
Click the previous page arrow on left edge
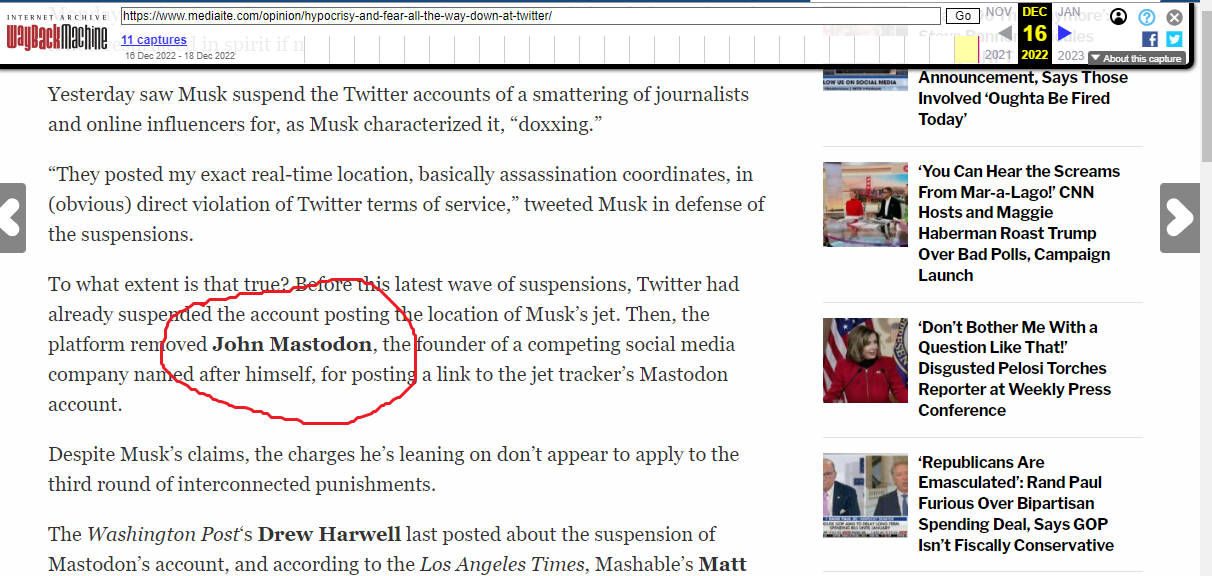tap(12, 217)
